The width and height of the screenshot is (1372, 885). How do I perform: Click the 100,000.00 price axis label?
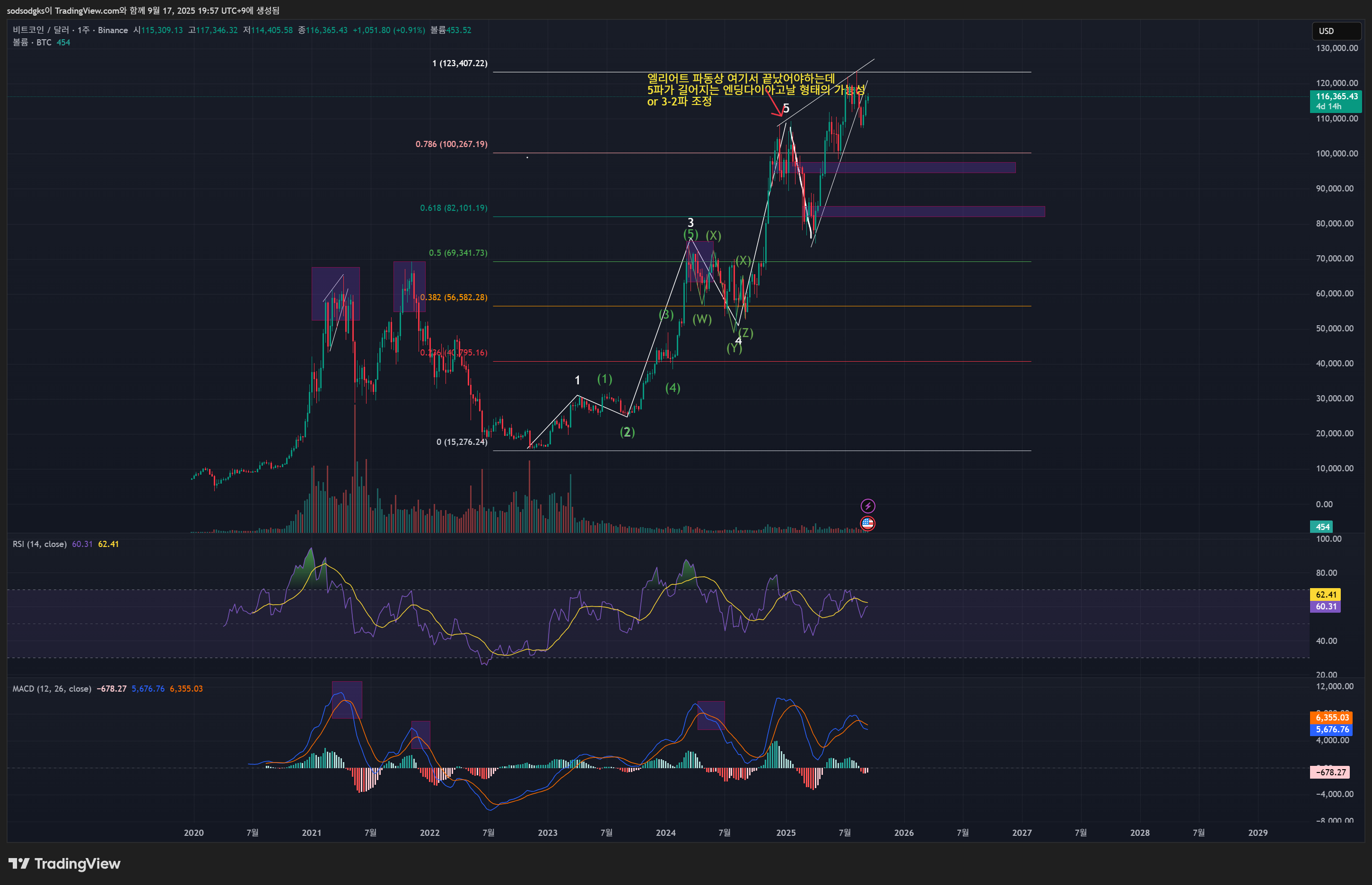click(x=1337, y=154)
